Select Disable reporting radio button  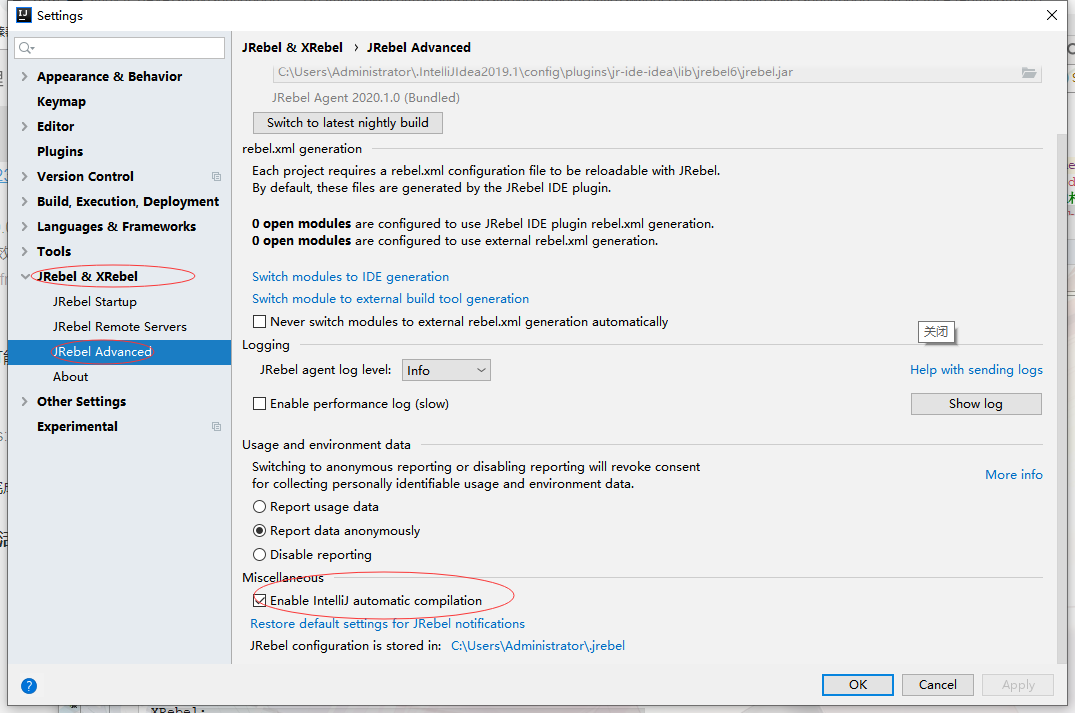pos(260,555)
